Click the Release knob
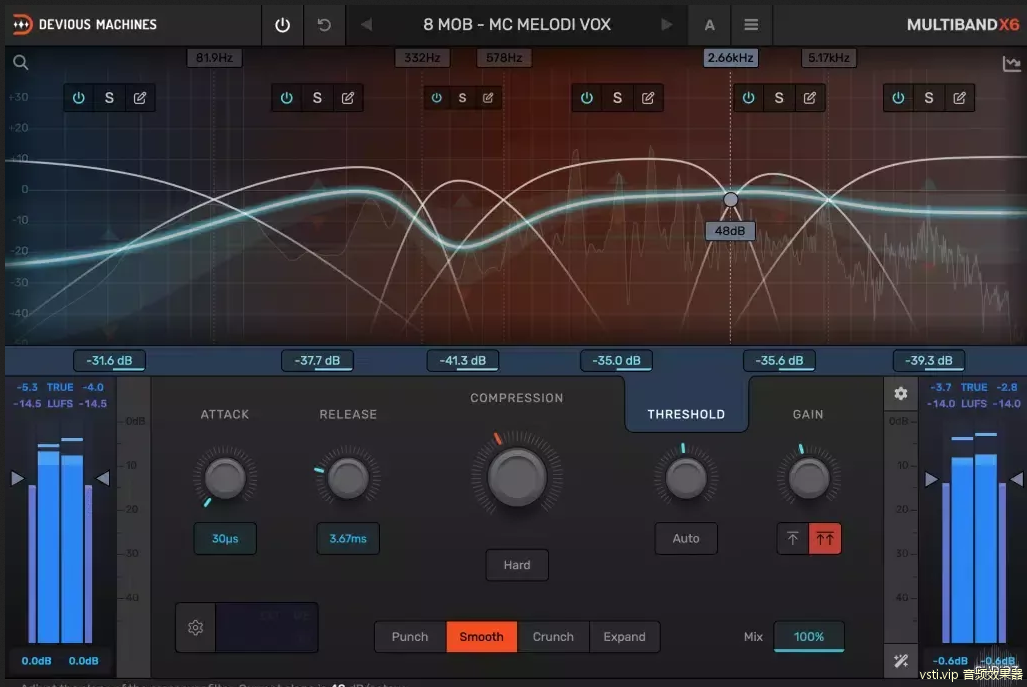 [x=348, y=479]
